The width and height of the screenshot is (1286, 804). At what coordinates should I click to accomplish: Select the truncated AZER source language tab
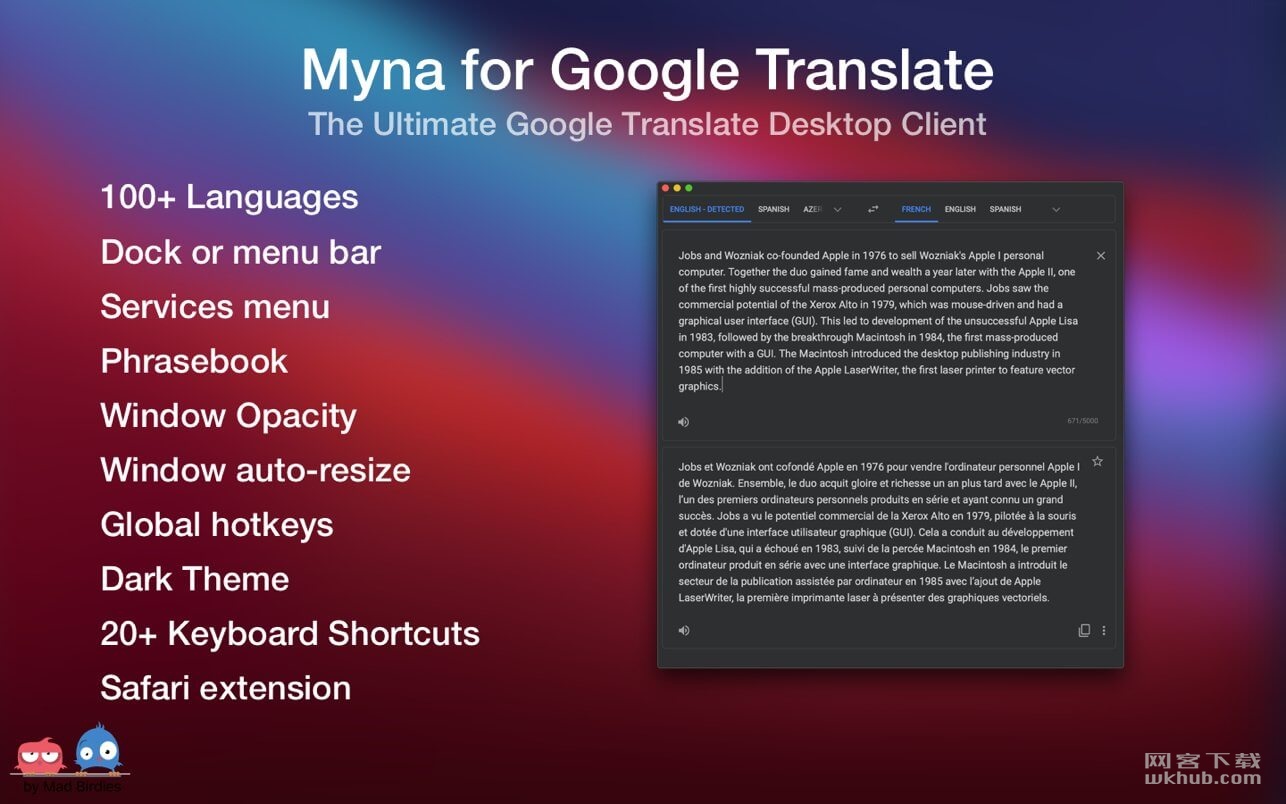(812, 209)
